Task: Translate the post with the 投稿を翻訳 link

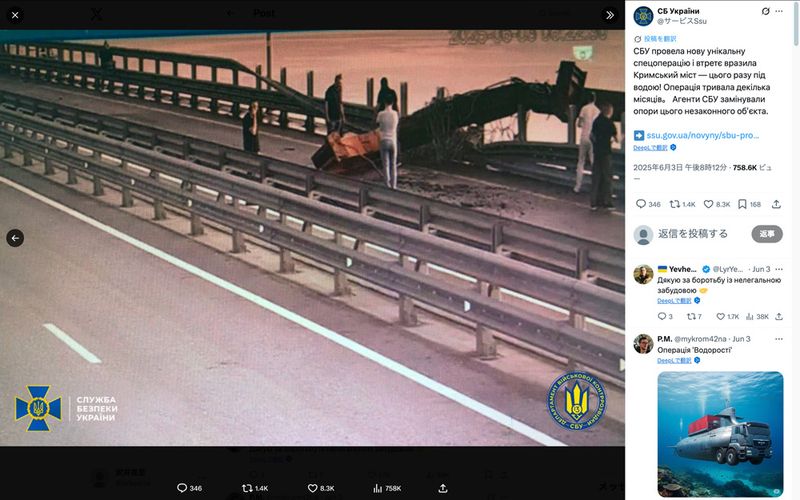Action: (660, 39)
